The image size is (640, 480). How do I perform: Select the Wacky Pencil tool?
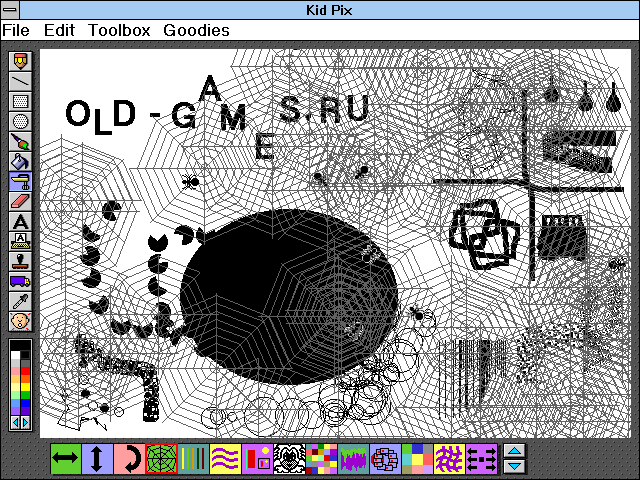[x=20, y=62]
